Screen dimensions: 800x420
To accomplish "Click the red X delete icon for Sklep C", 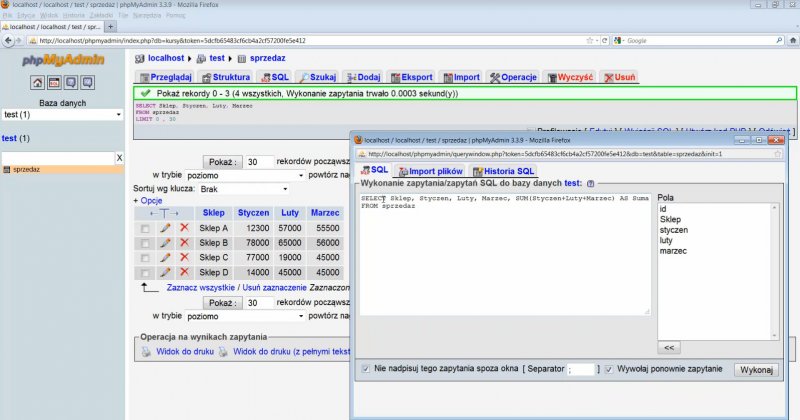I will click(x=184, y=257).
